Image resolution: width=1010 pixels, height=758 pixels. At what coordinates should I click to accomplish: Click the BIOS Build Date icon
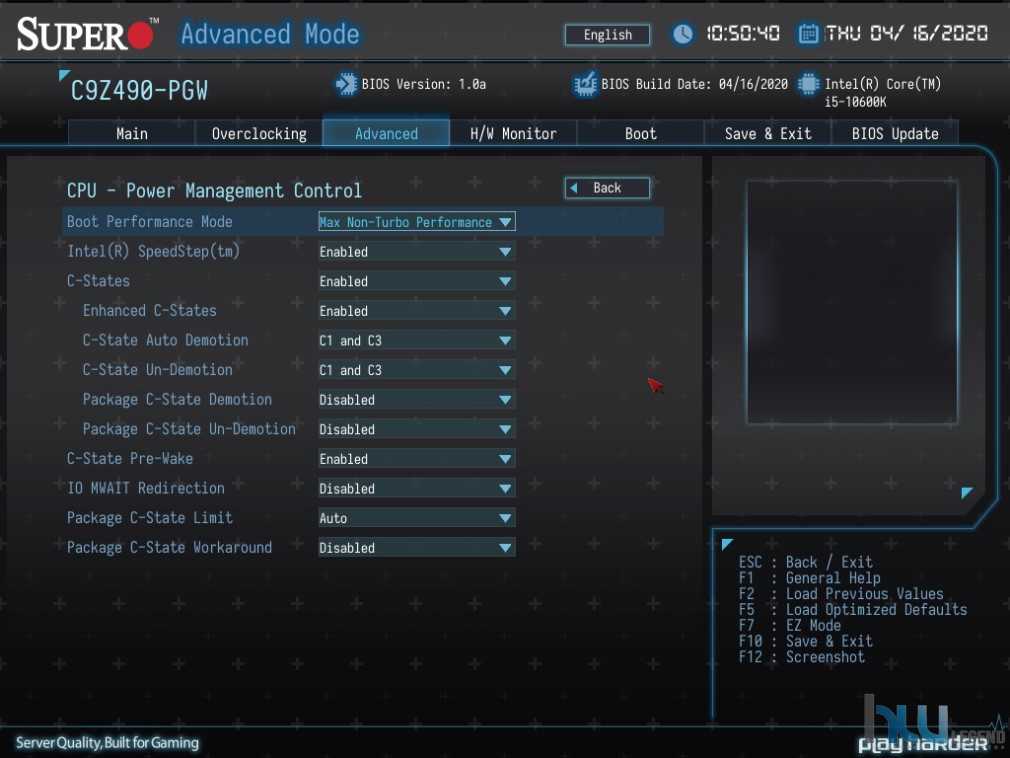(585, 84)
